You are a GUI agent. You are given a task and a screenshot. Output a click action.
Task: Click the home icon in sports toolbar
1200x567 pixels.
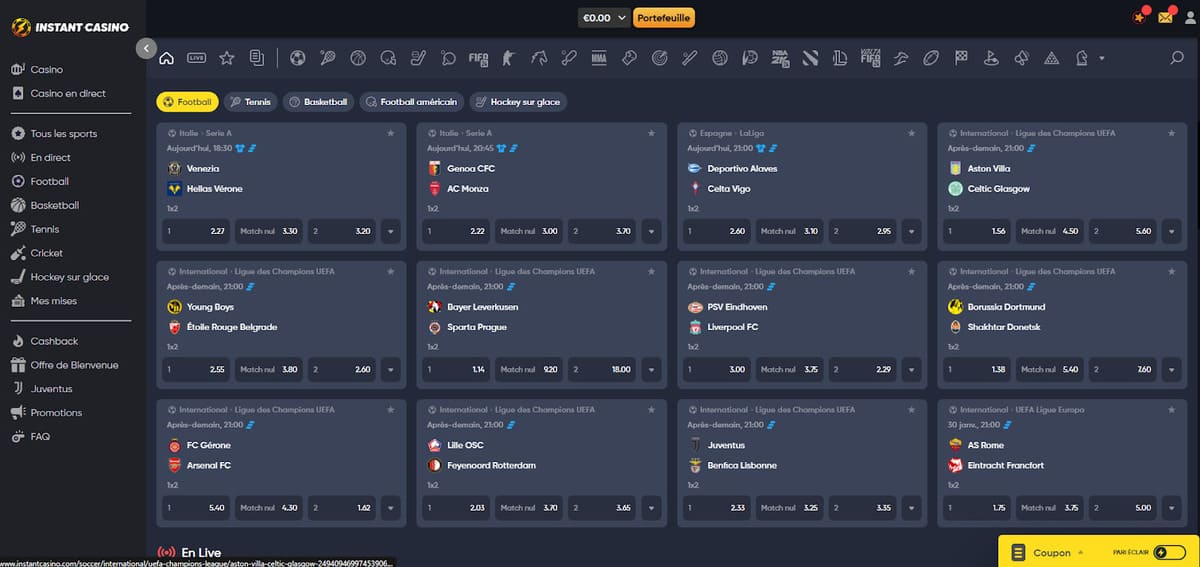coord(167,58)
